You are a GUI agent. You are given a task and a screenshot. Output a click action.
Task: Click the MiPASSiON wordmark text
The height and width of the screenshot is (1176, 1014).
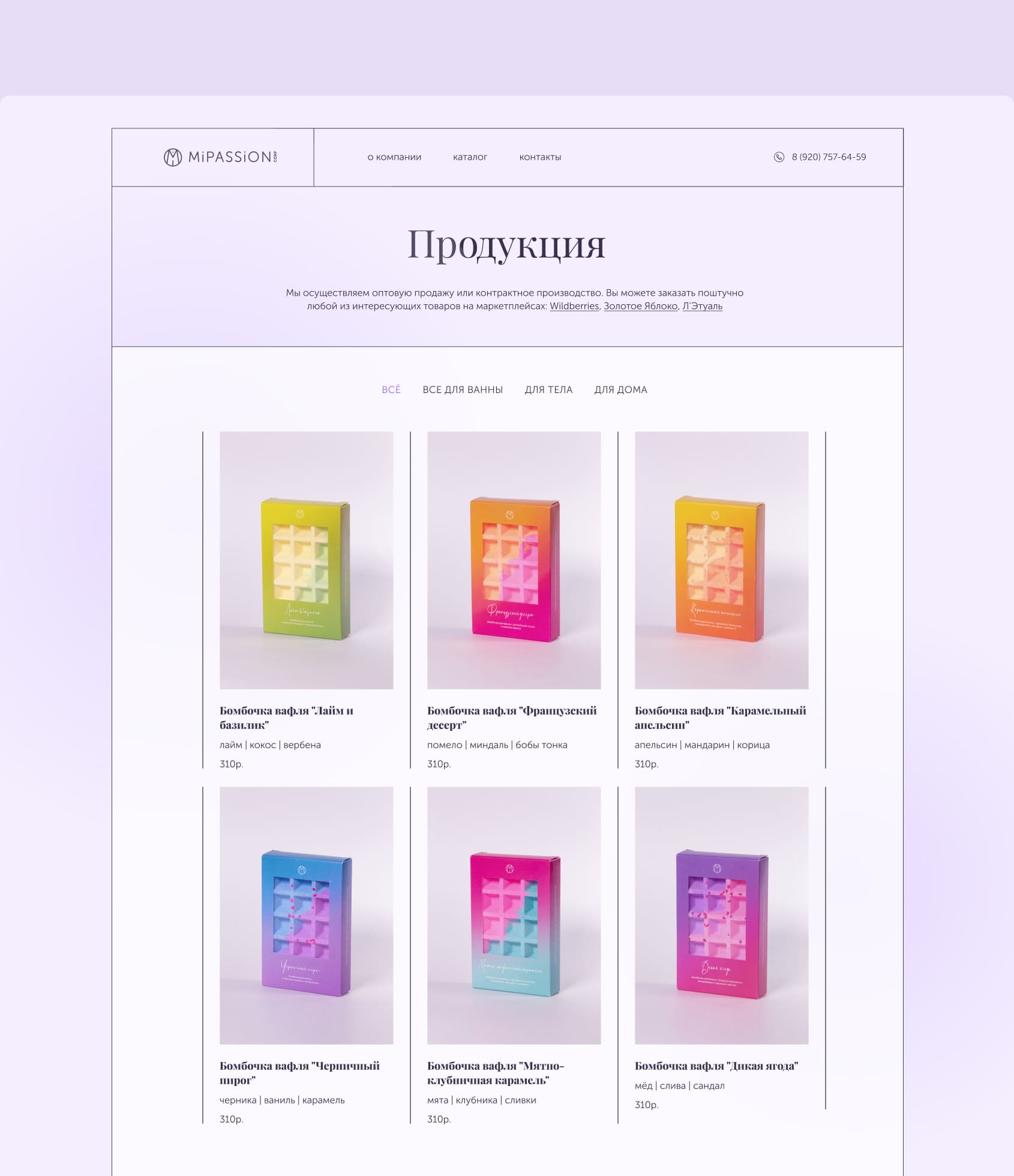pyautogui.click(x=230, y=157)
